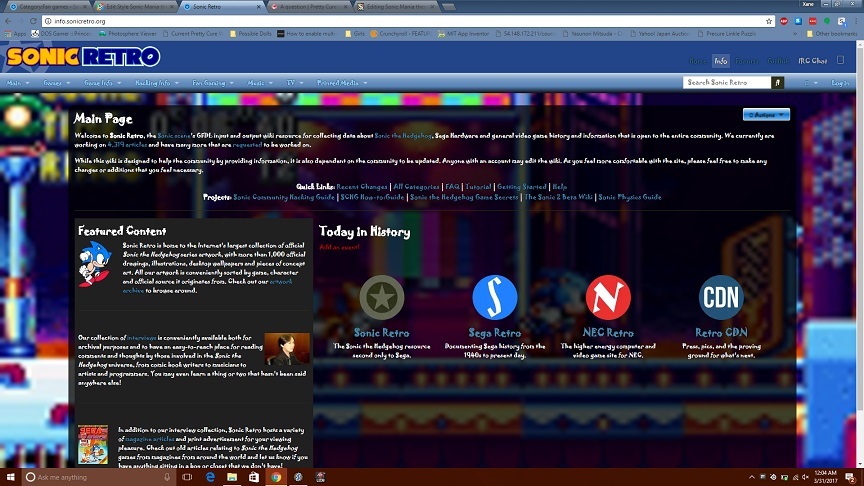
Task: Click the interviewee photo thumbnail
Action: click(x=287, y=349)
